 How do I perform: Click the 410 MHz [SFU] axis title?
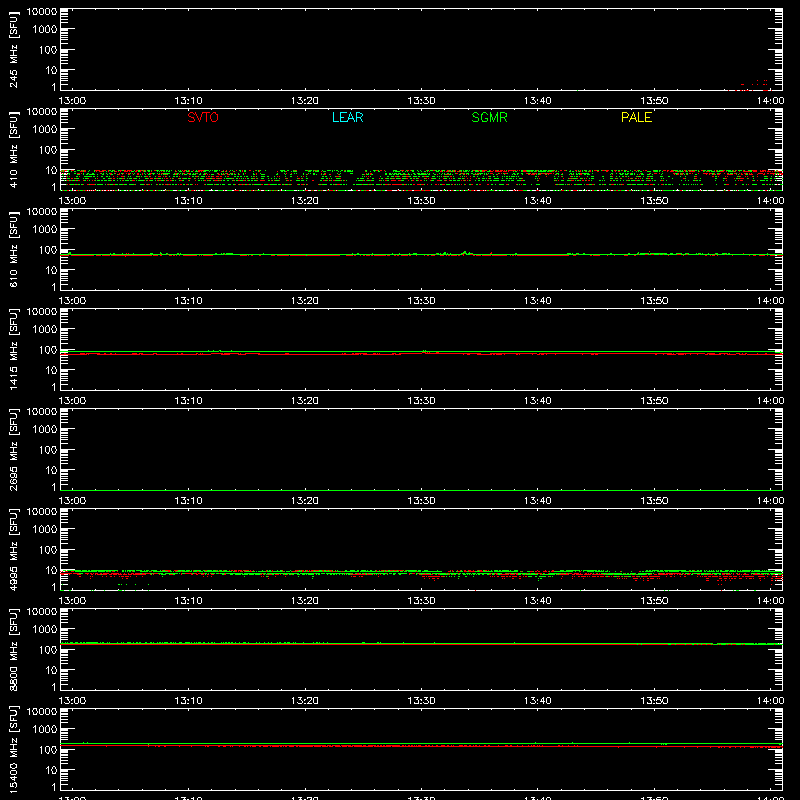14,149
